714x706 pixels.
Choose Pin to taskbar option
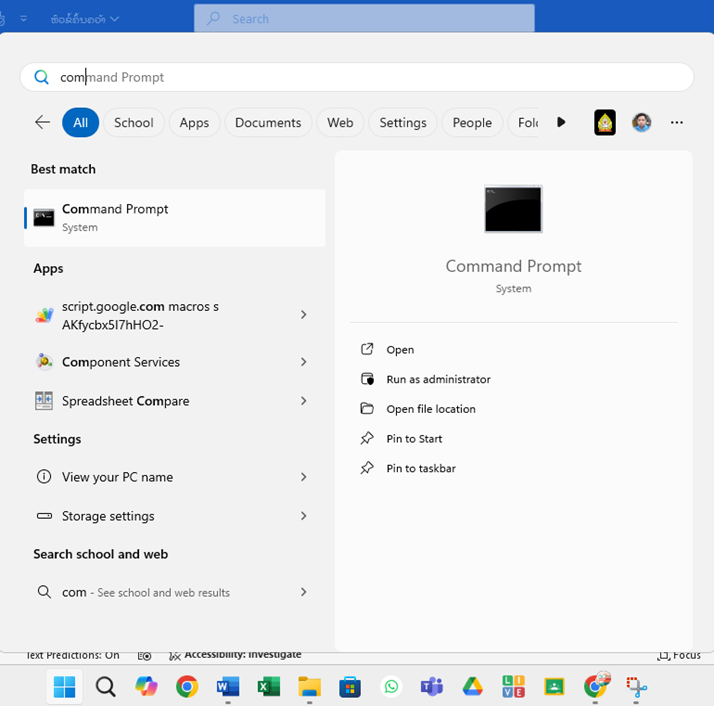click(x=421, y=468)
